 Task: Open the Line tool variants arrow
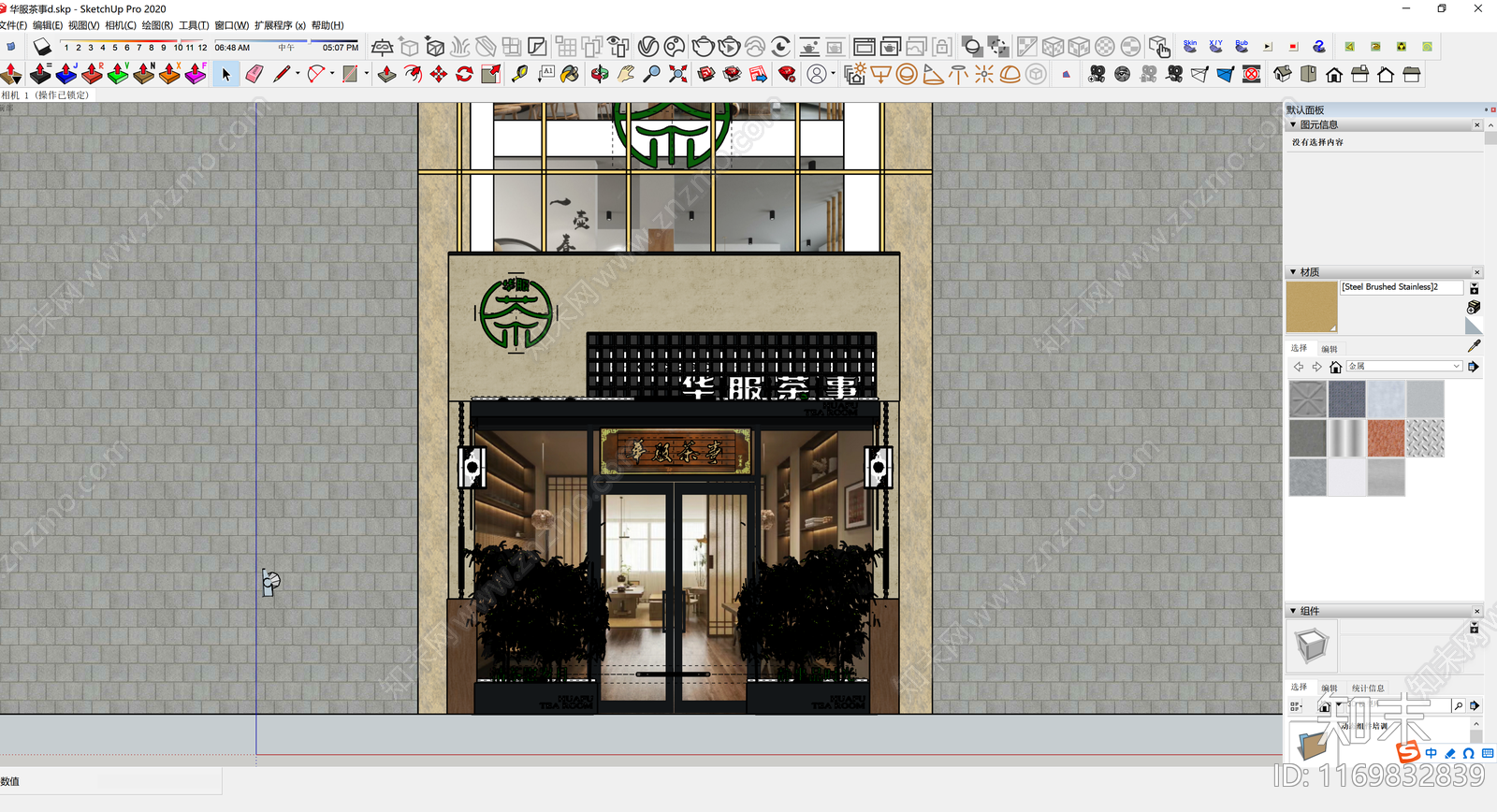[x=298, y=74]
